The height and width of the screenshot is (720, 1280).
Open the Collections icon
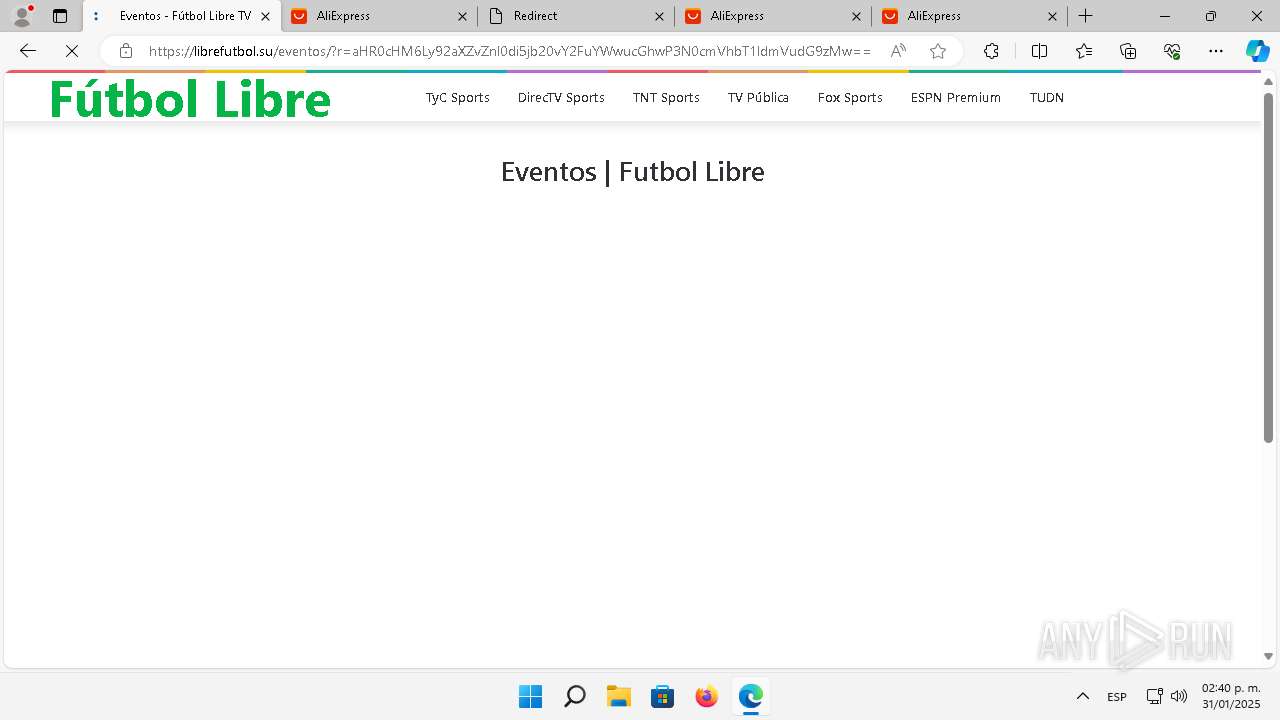coord(1128,51)
